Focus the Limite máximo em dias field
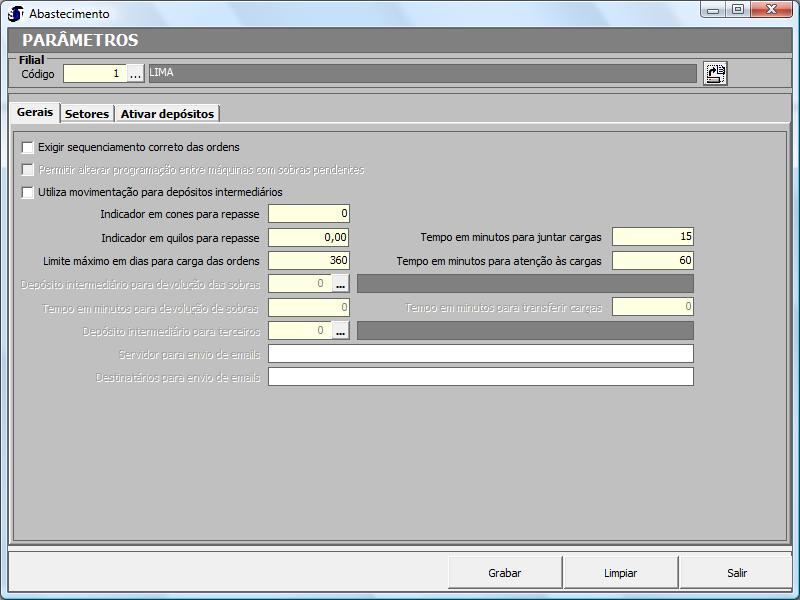Screen dimensions: 800x600 click(x=308, y=260)
